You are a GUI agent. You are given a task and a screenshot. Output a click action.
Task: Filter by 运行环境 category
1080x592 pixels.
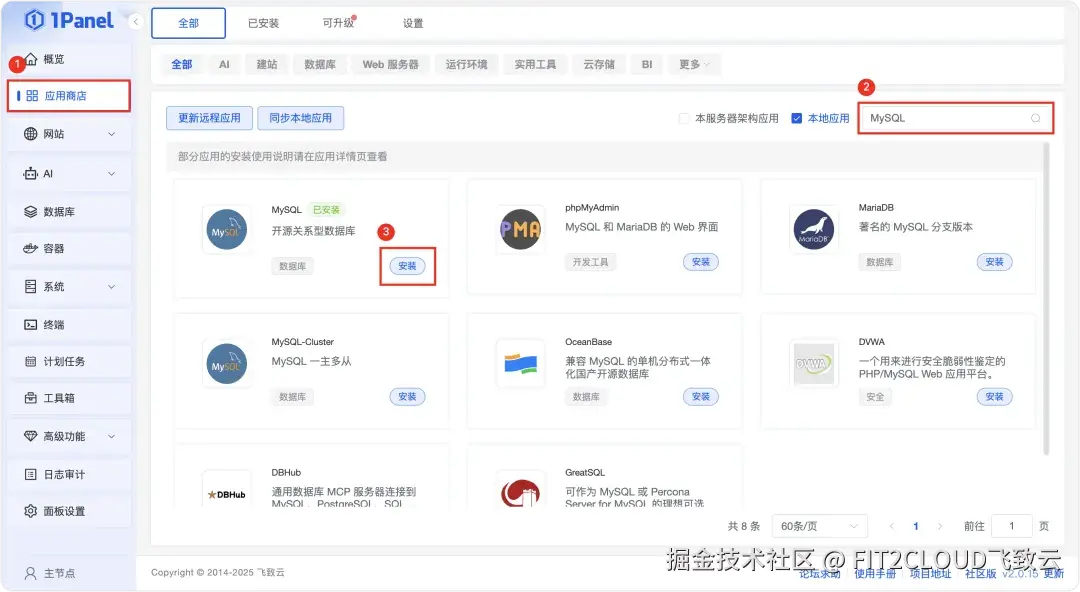tap(466, 64)
